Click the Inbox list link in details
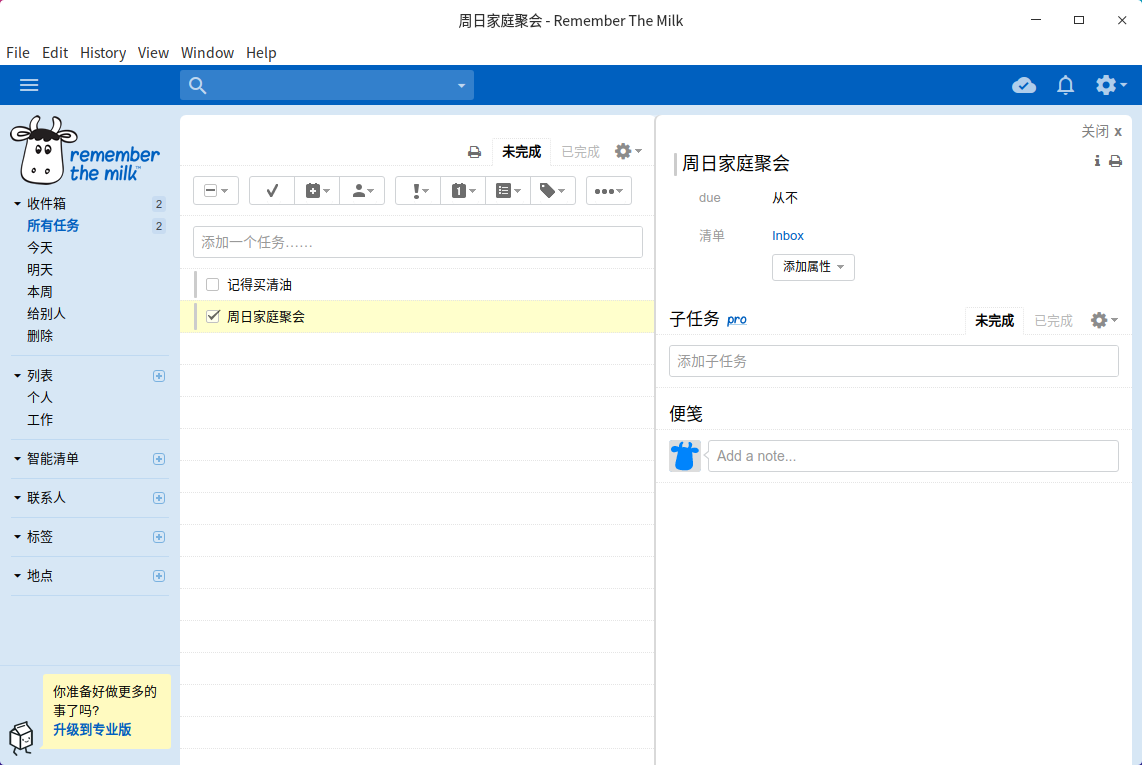The width and height of the screenshot is (1142, 765). point(788,236)
